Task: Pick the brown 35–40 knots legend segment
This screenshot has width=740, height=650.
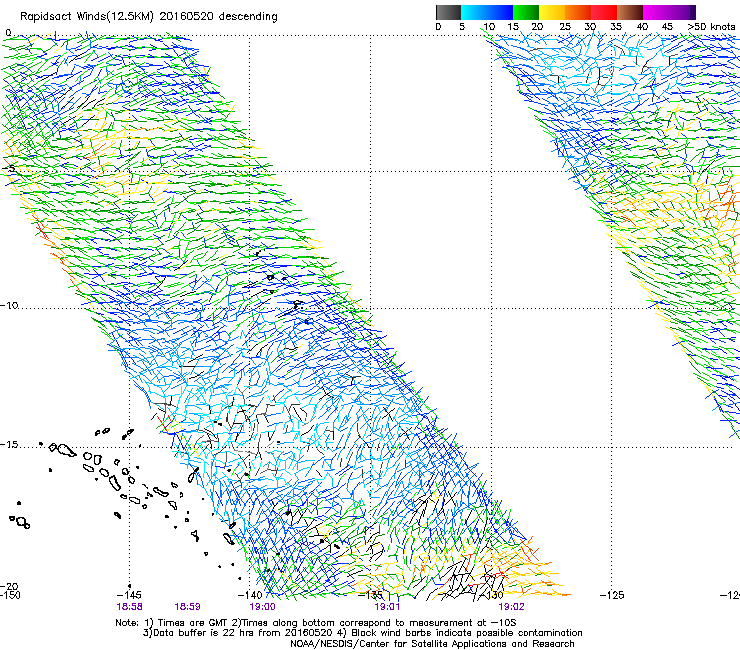Action: pos(630,12)
